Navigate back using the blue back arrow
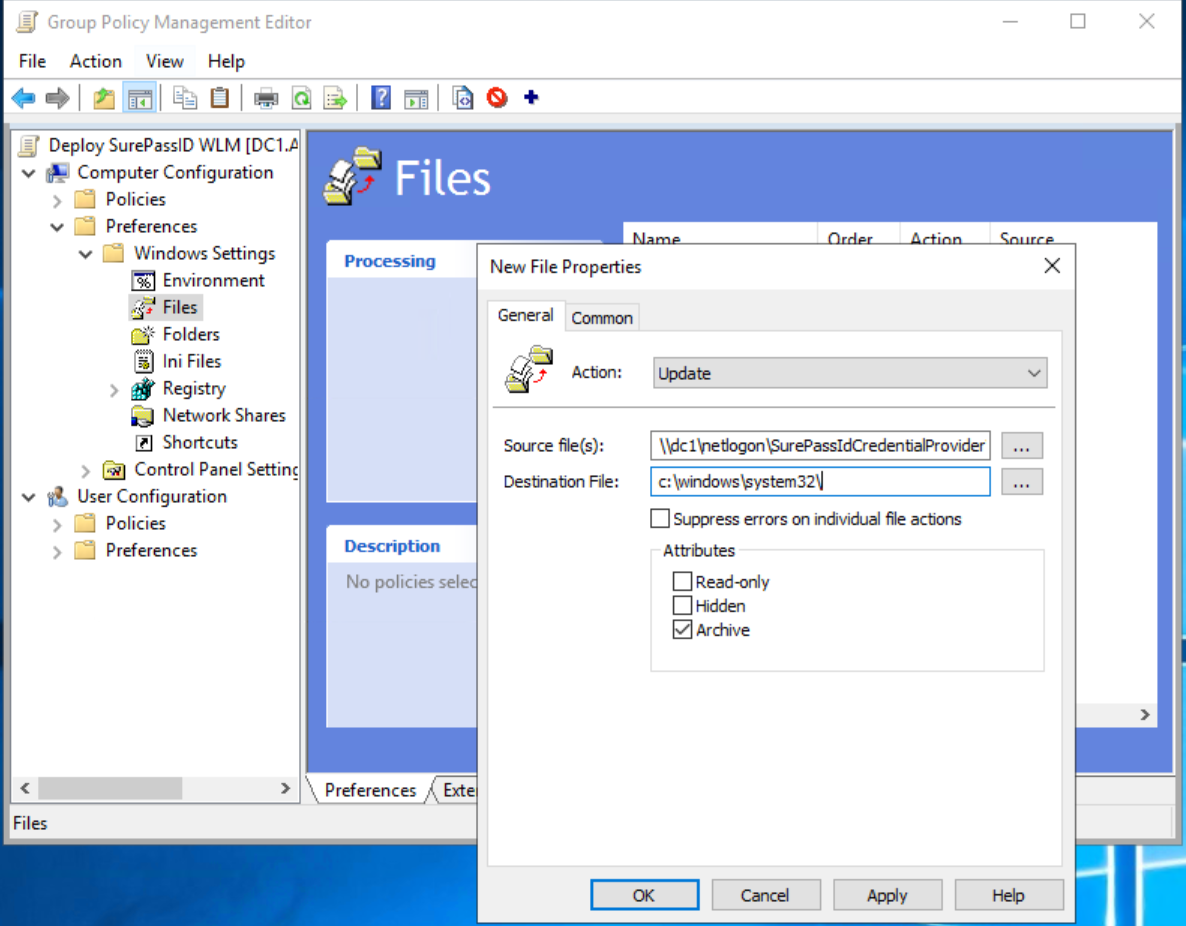Screen dimensions: 1186x926 pyautogui.click(x=24, y=97)
